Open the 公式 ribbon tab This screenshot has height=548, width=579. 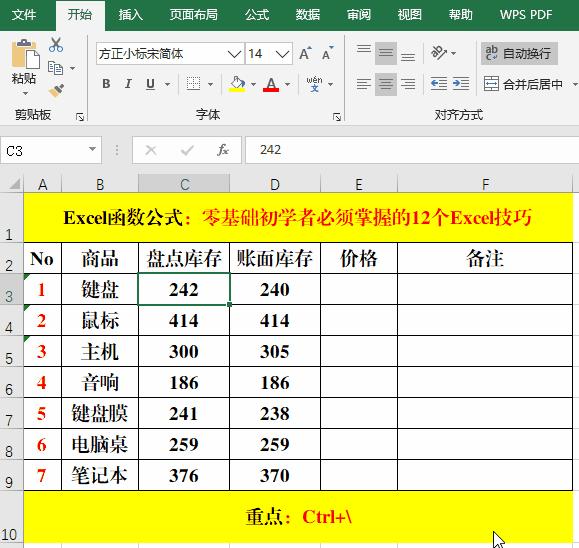coord(257,15)
